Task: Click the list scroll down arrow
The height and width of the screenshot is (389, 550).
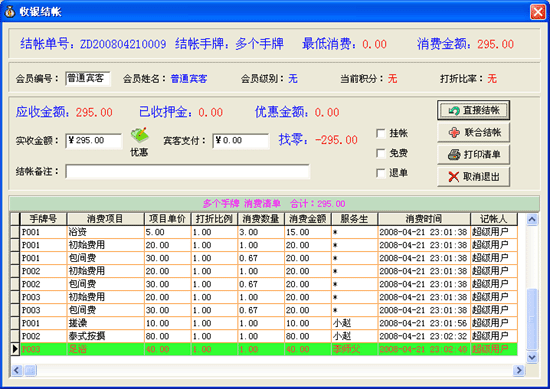Action: [532, 357]
